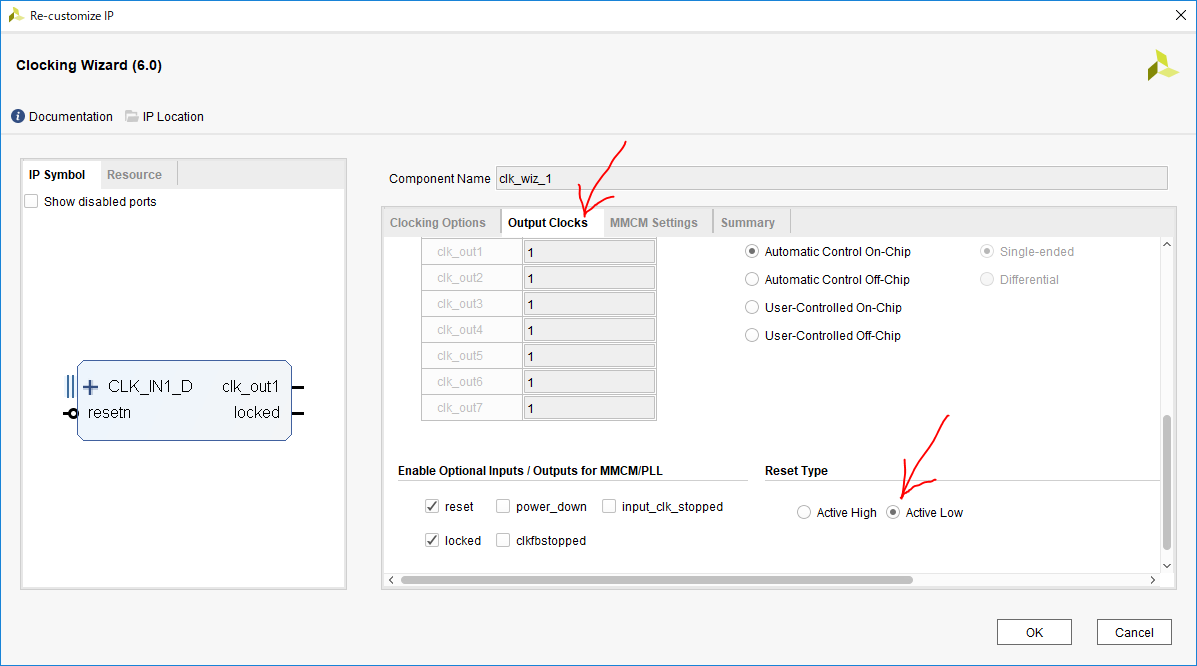
Task: Click the OK button
Action: (x=1034, y=632)
